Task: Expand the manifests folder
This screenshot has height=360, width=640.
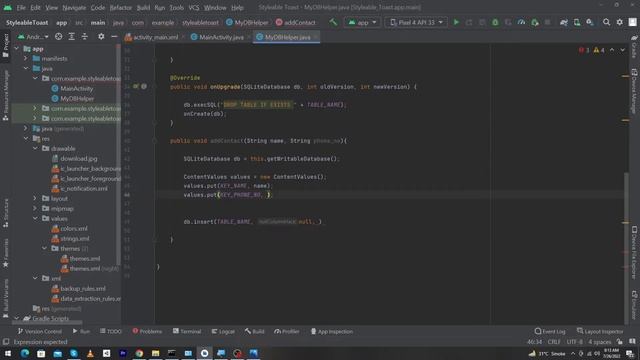Action: point(26,58)
